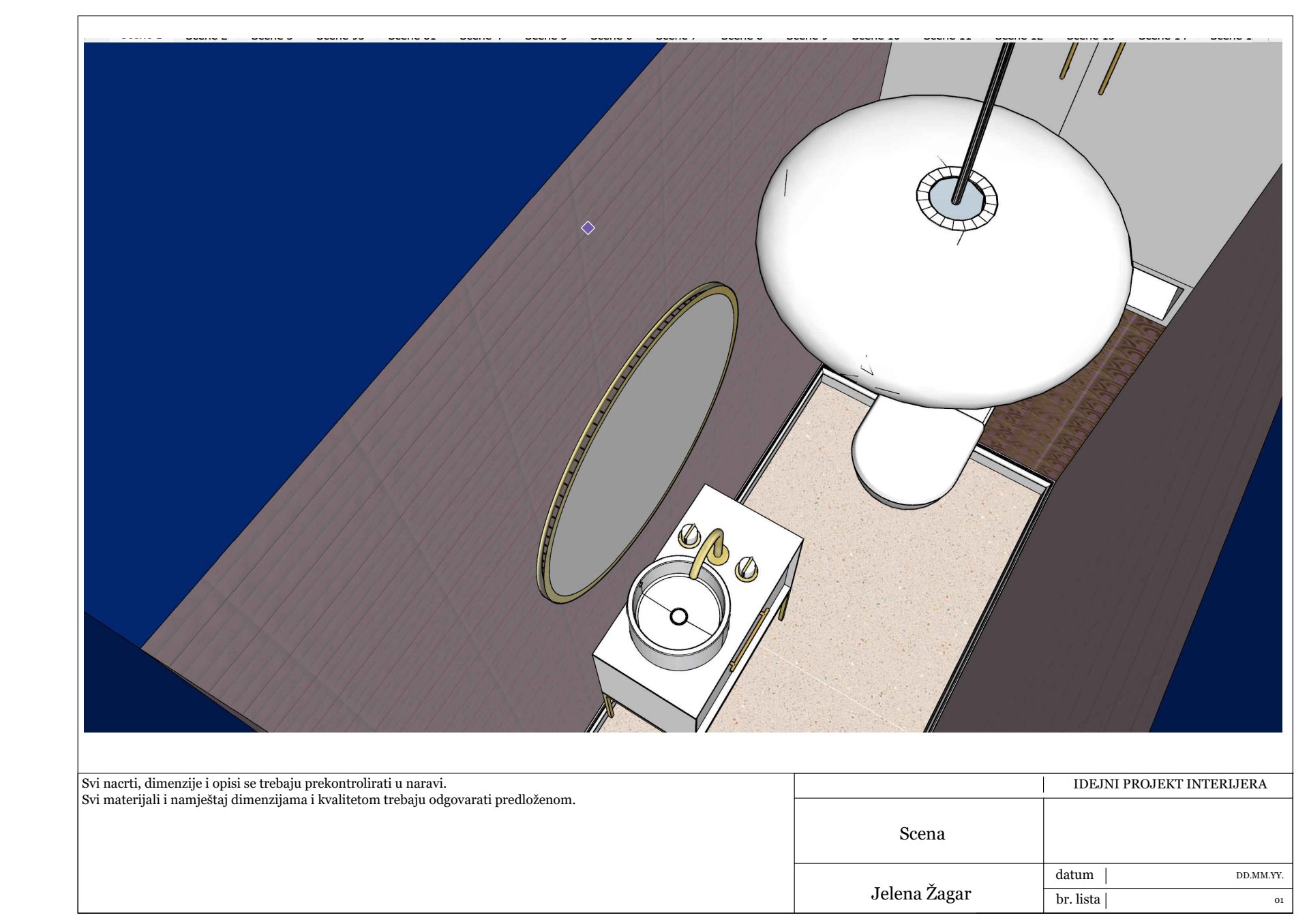This screenshot has width=1309, height=924.
Task: Switch to the Scene 12 tab
Action: (1019, 37)
